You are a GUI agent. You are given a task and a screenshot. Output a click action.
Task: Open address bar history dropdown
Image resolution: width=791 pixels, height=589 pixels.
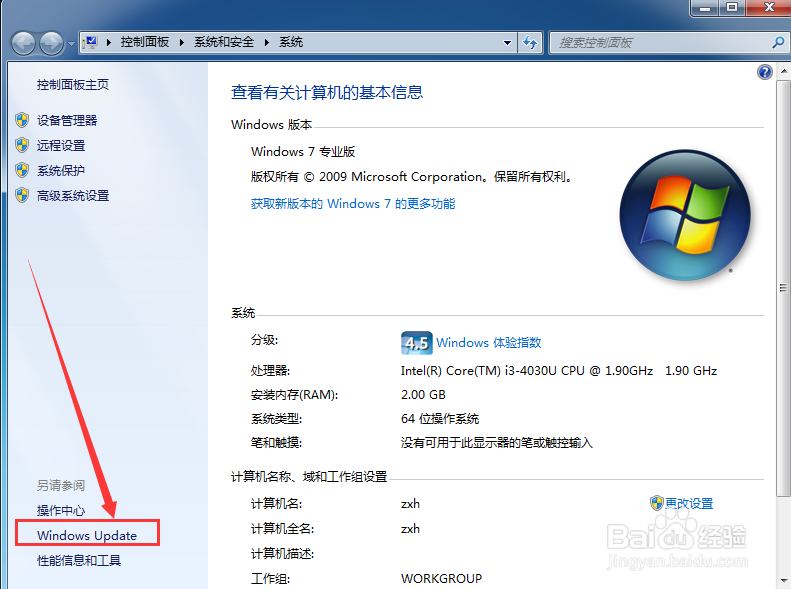(x=507, y=43)
